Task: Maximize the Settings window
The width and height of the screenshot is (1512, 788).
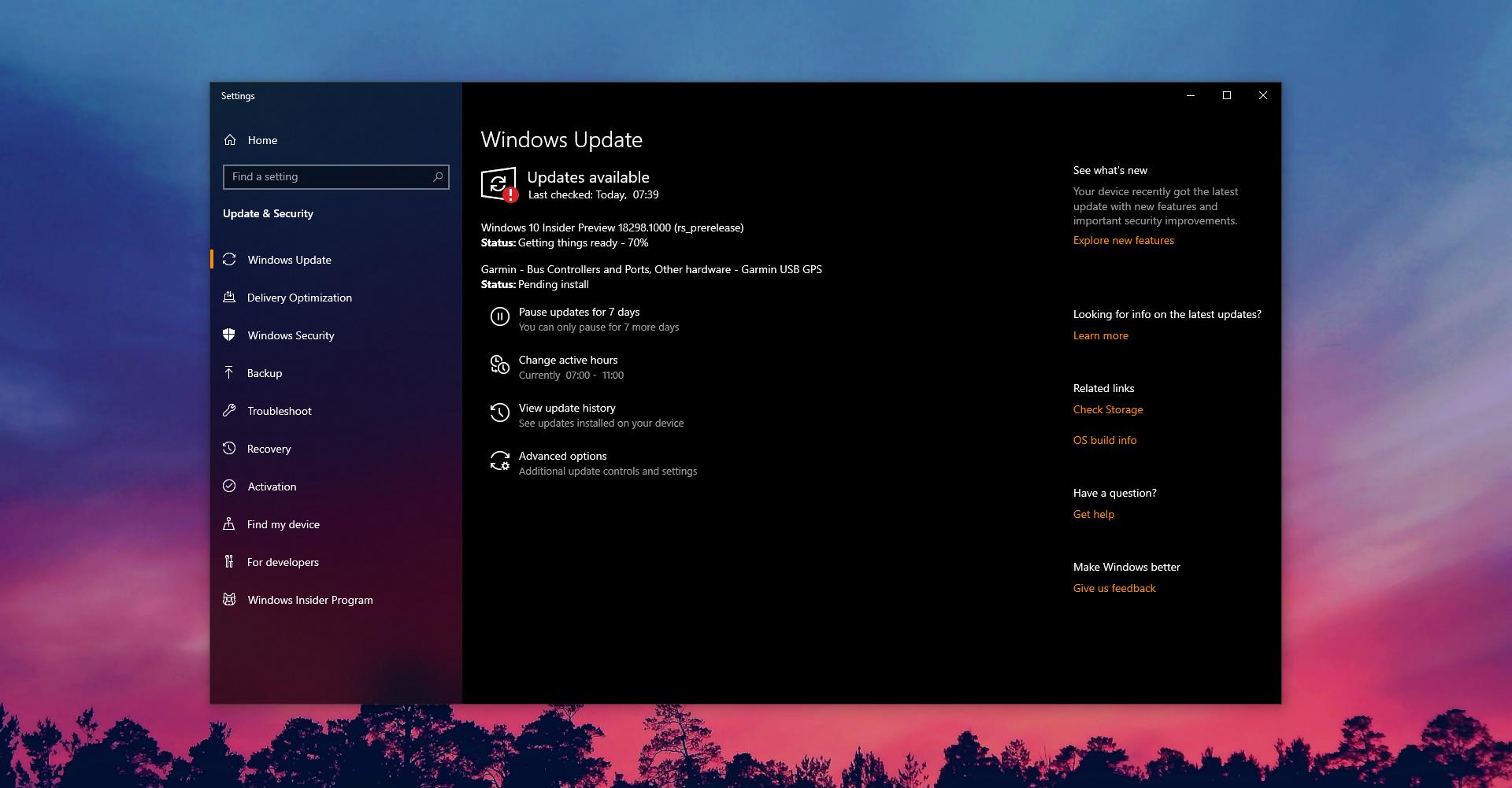Action: click(1227, 95)
